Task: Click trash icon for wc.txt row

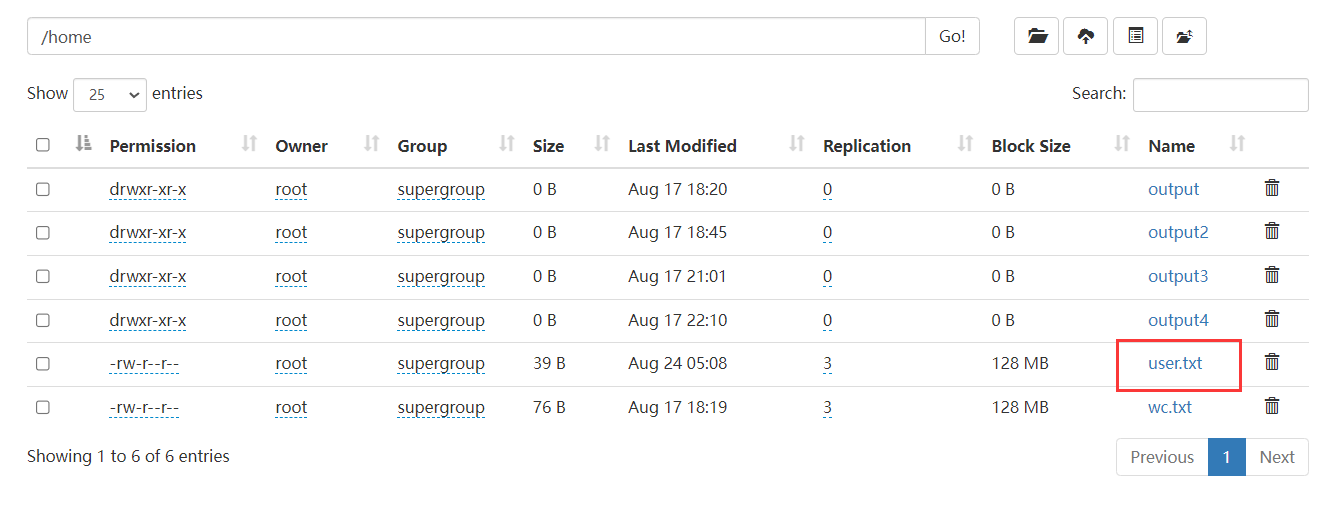Action: coord(1272,405)
